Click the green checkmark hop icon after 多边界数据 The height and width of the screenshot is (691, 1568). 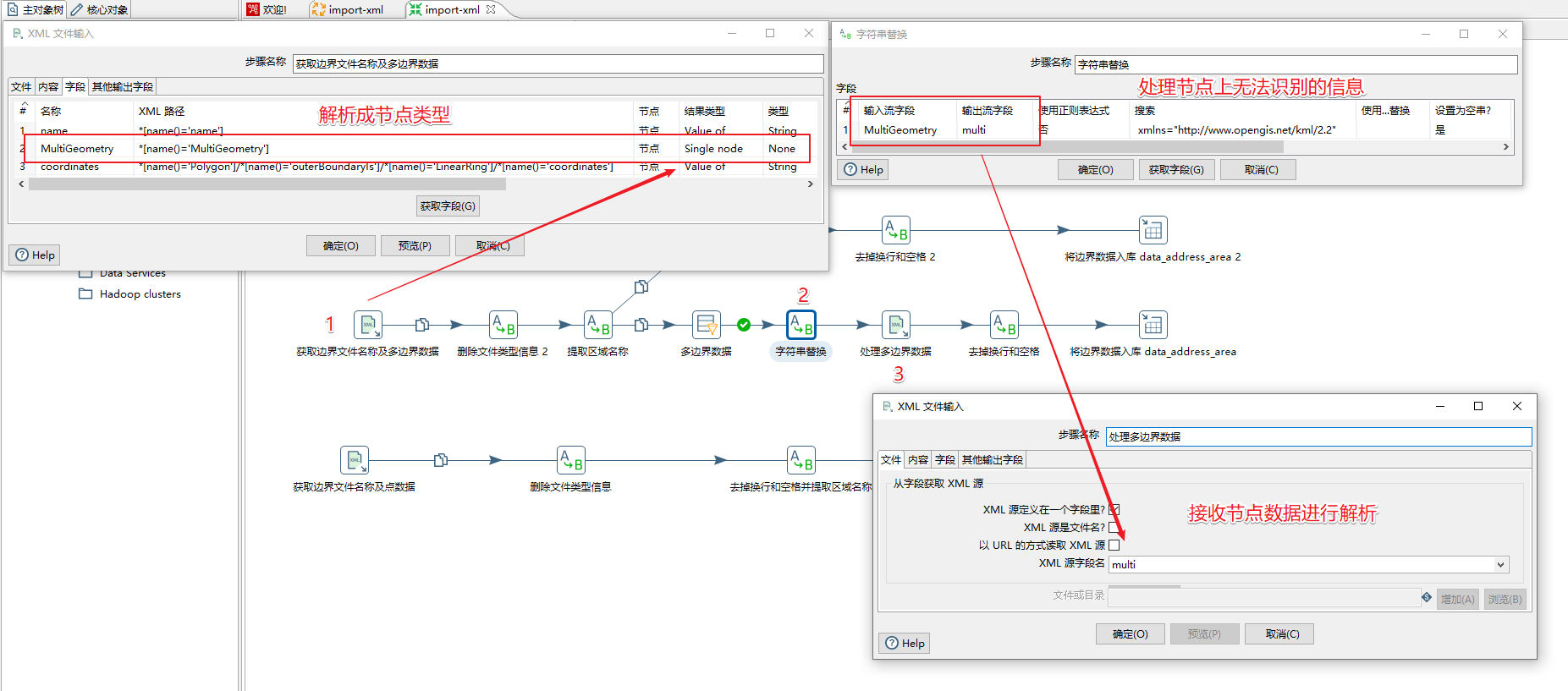tap(744, 325)
